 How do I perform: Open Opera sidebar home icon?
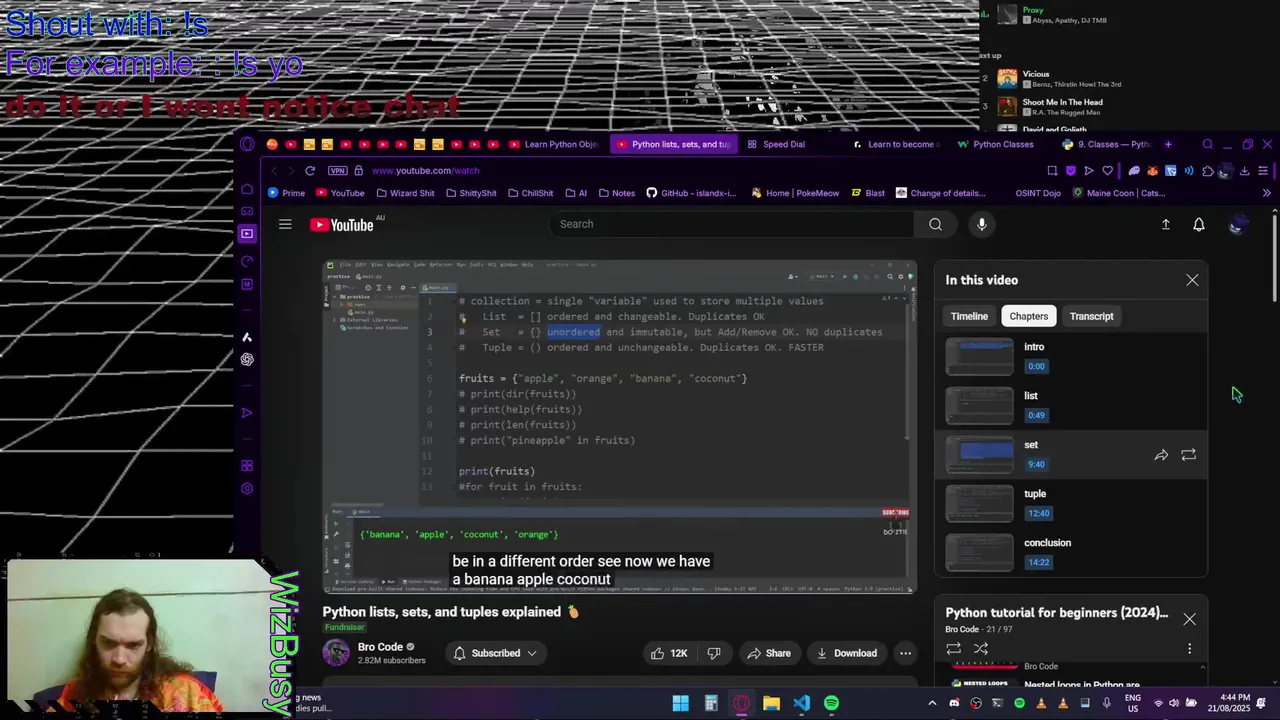(x=247, y=188)
